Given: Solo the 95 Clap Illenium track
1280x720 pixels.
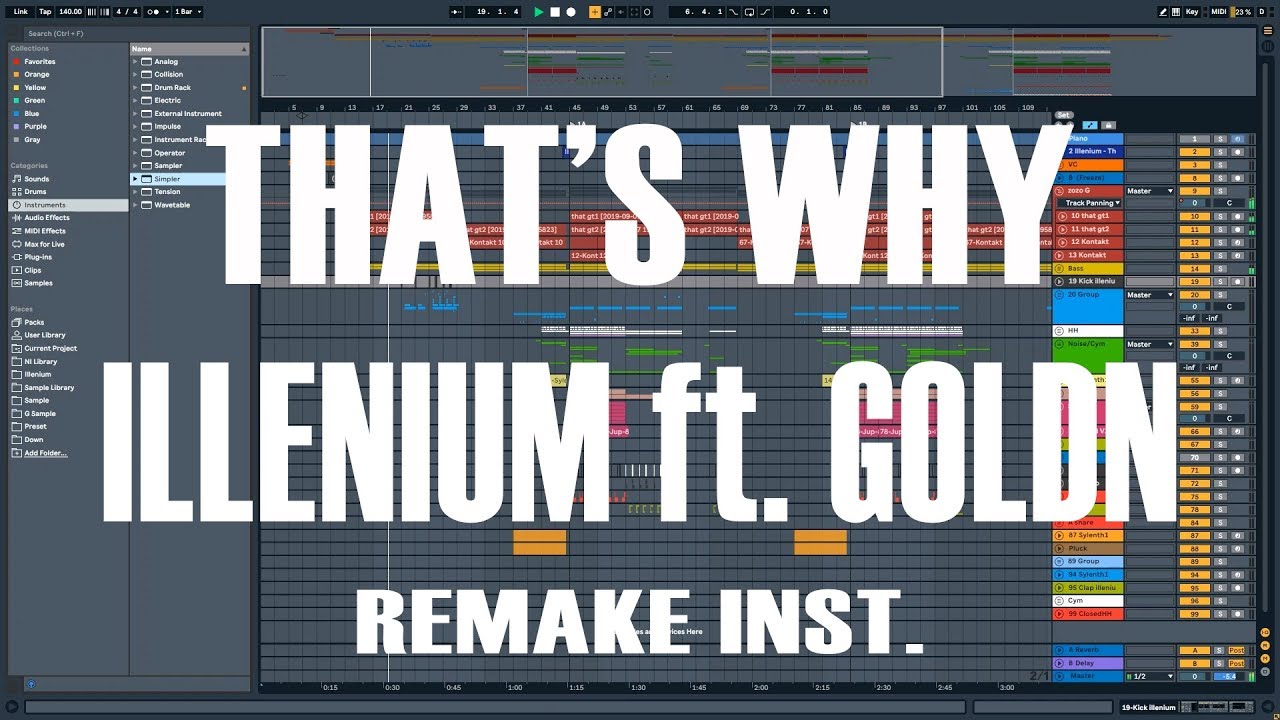Looking at the screenshot, I should pyautogui.click(x=1220, y=587).
